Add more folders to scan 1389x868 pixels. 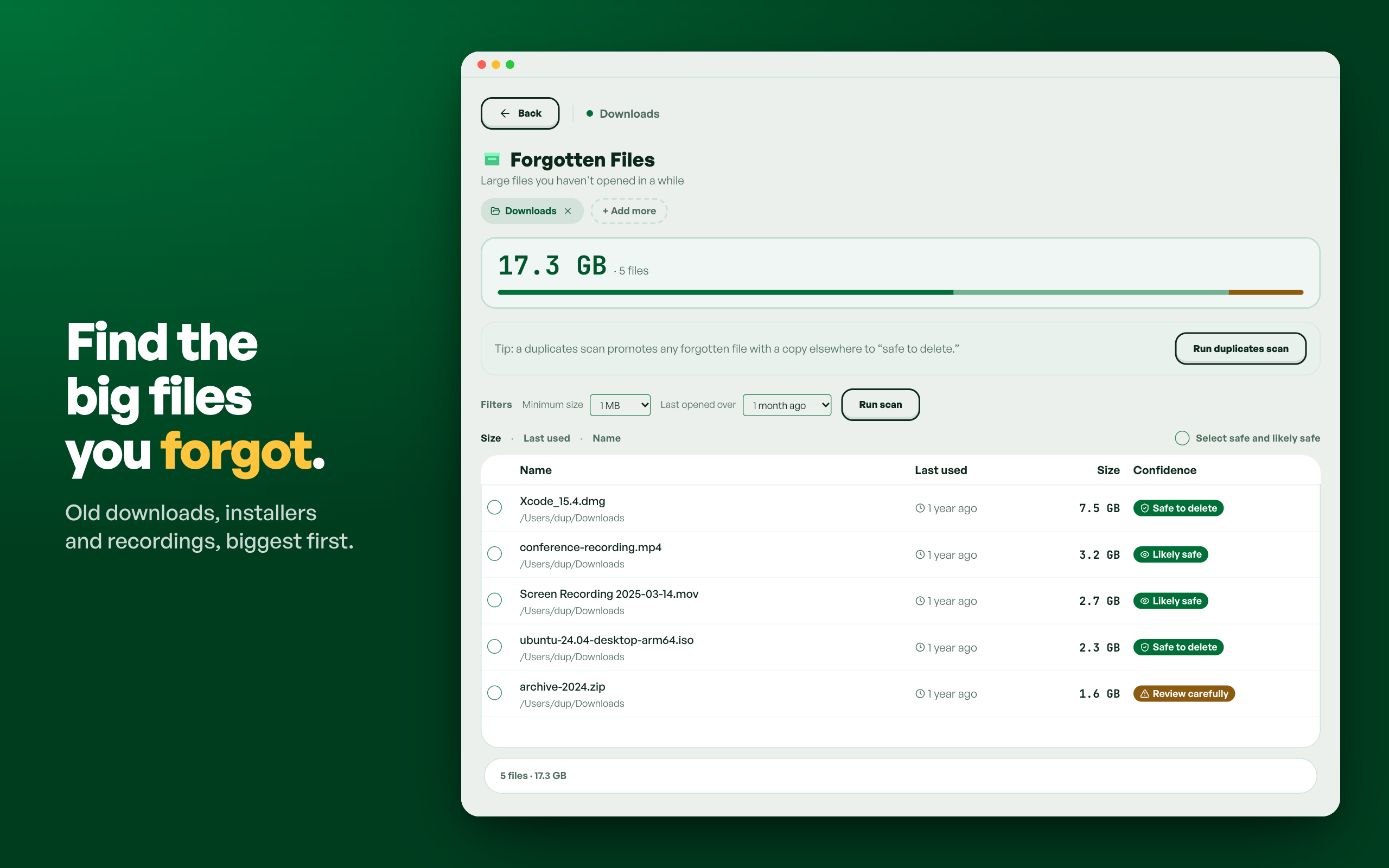pyautogui.click(x=628, y=211)
